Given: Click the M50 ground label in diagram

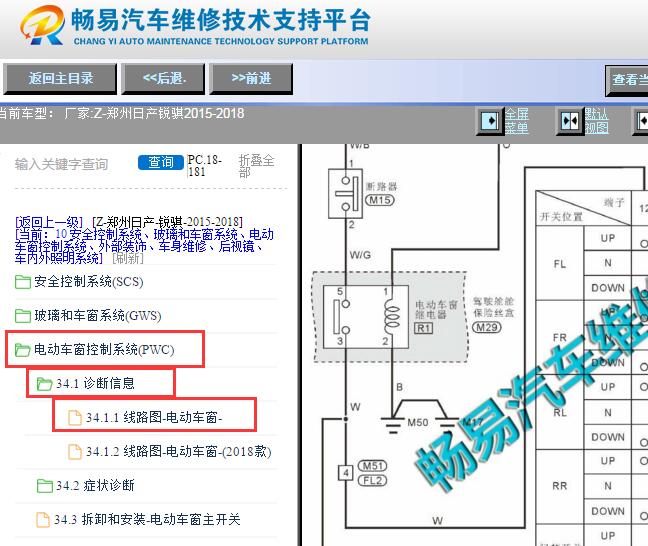Looking at the screenshot, I should [x=418, y=422].
